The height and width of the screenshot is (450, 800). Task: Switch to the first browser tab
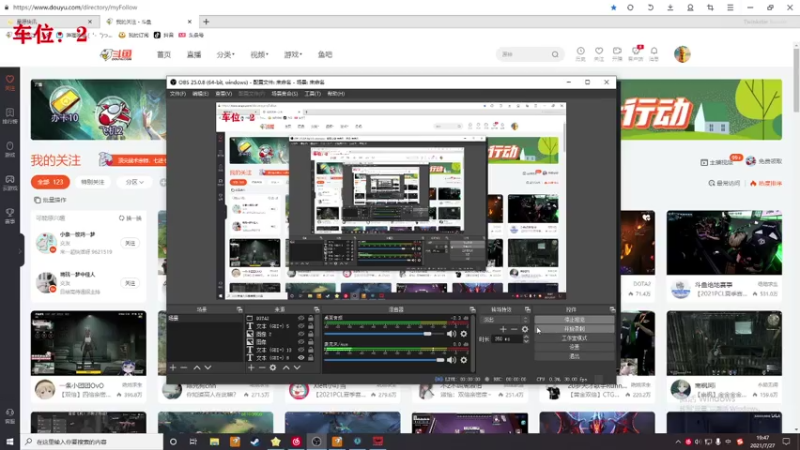point(48,21)
